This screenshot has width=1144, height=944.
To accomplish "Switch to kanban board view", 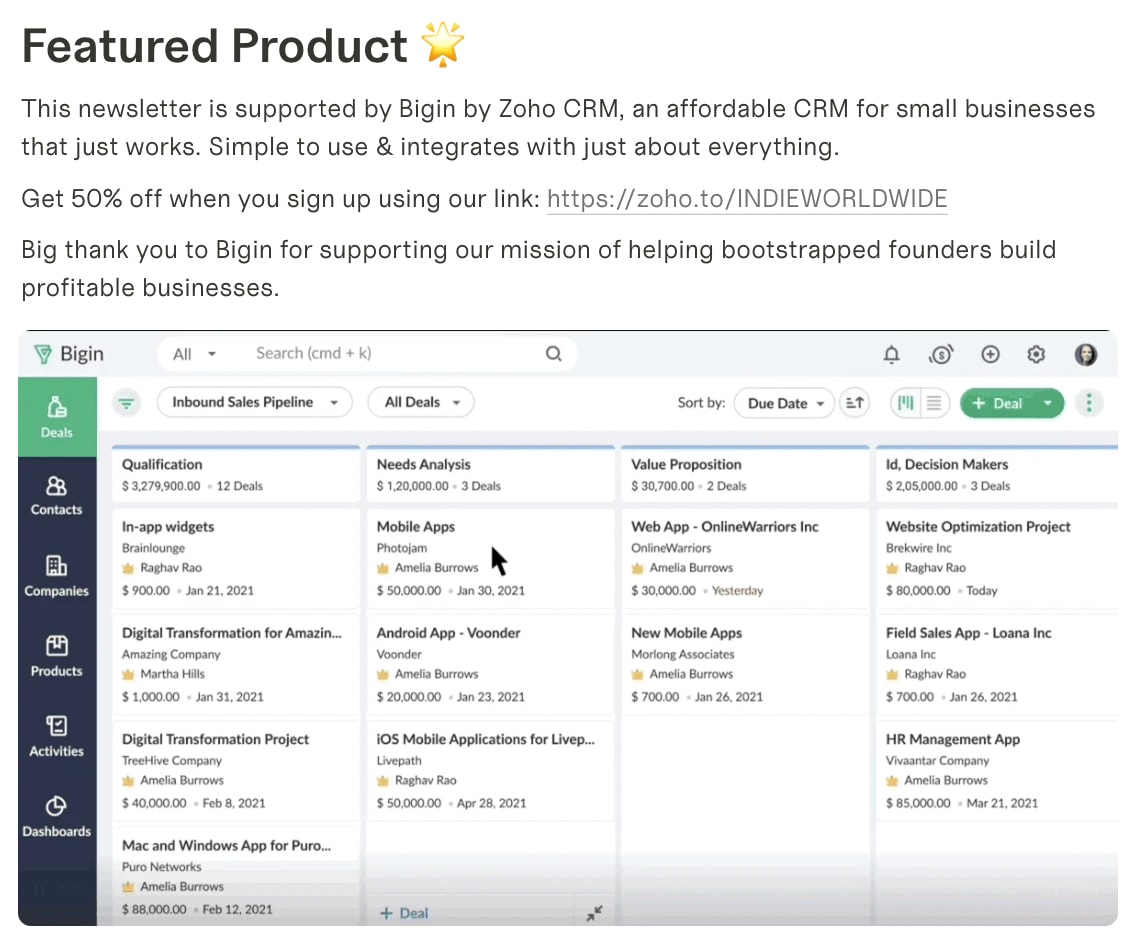I will (906, 403).
